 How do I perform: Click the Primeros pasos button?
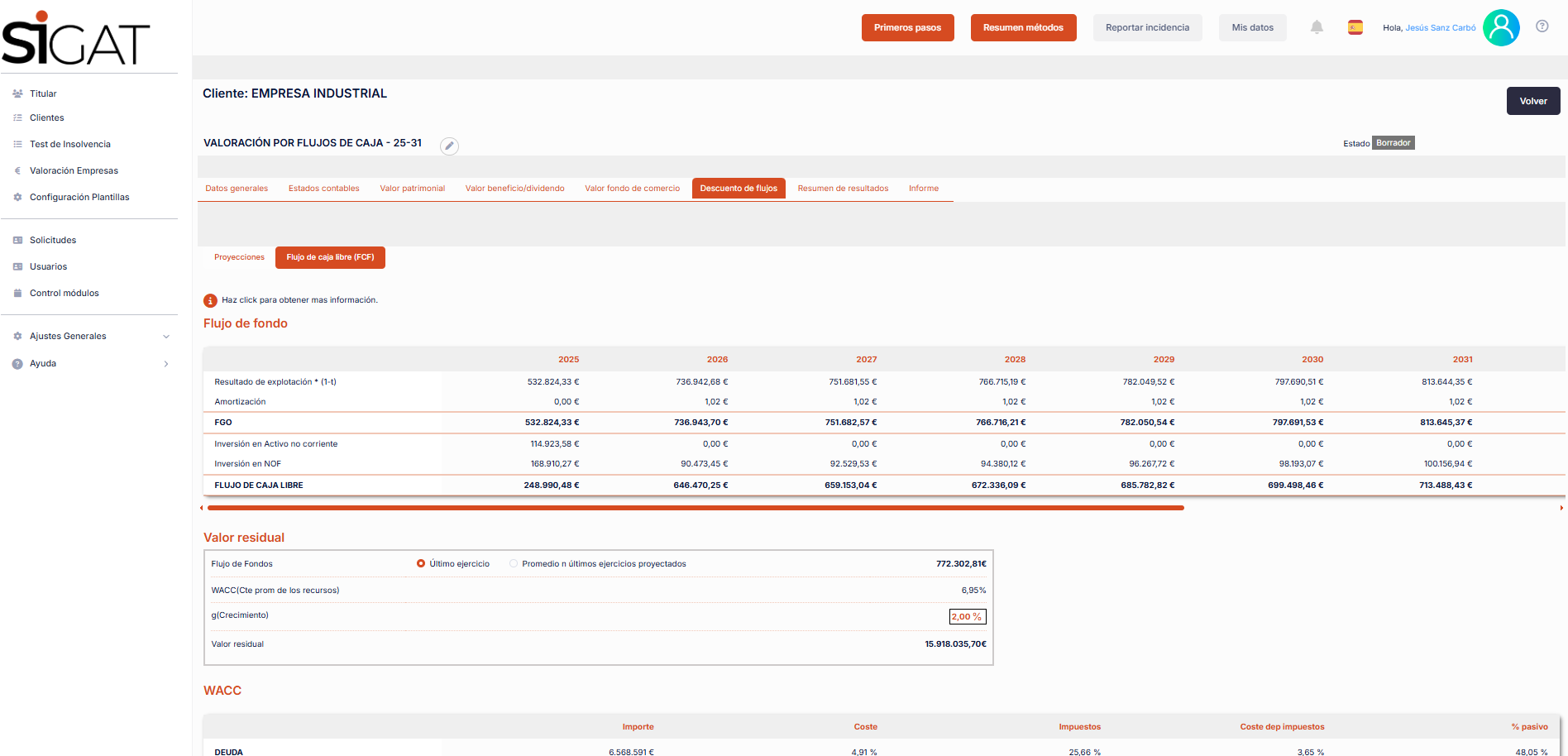click(x=907, y=27)
